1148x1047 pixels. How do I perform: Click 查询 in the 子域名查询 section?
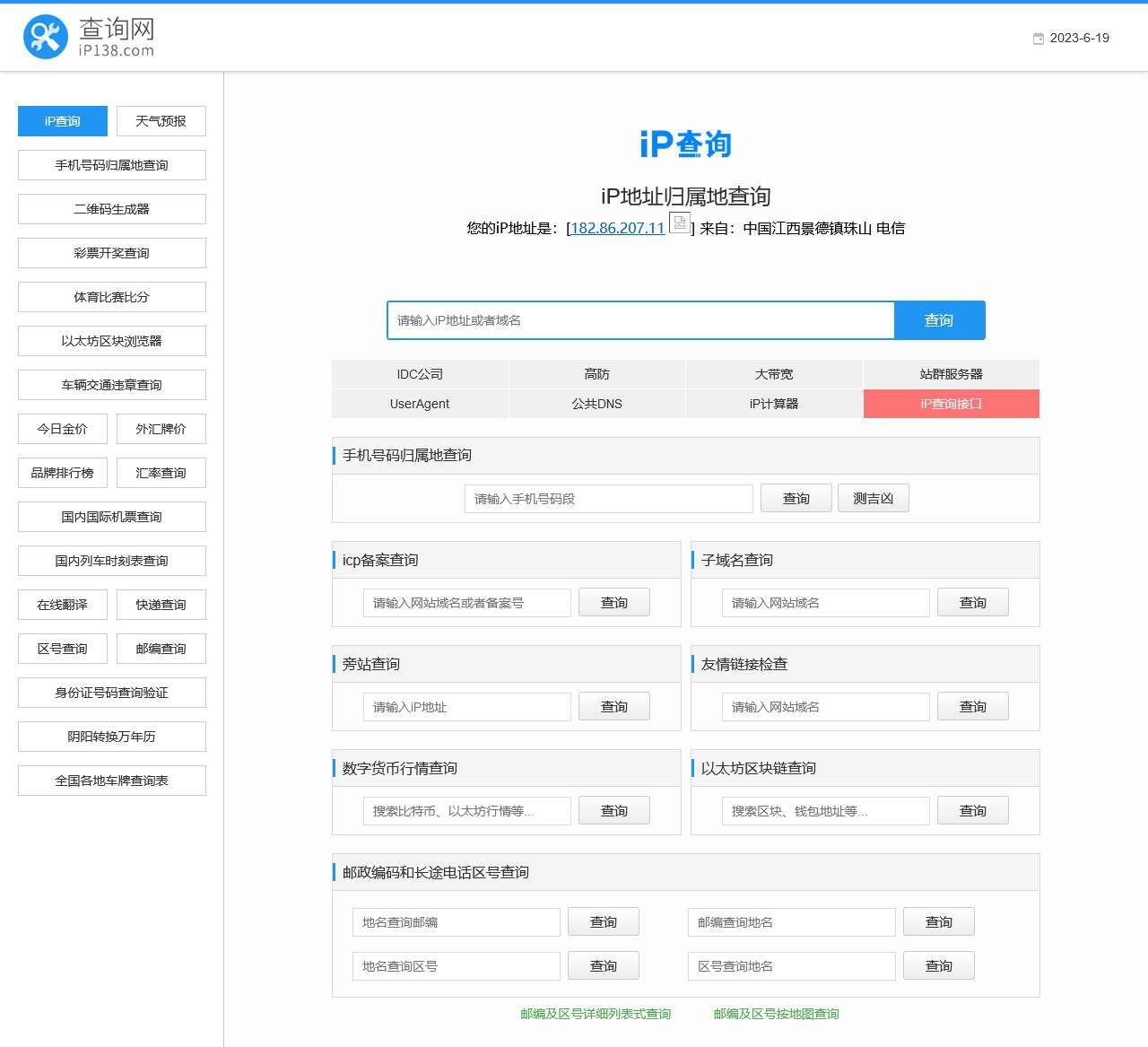973,602
